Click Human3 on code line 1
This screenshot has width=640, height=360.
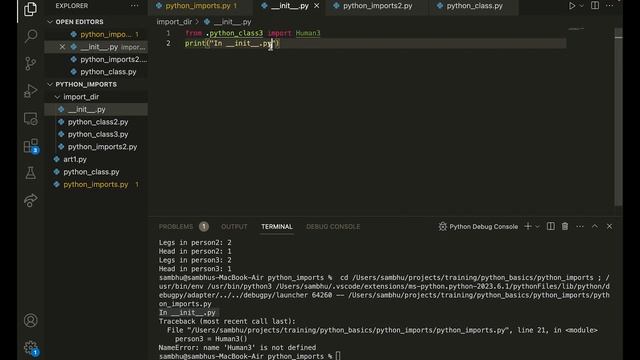coord(308,33)
